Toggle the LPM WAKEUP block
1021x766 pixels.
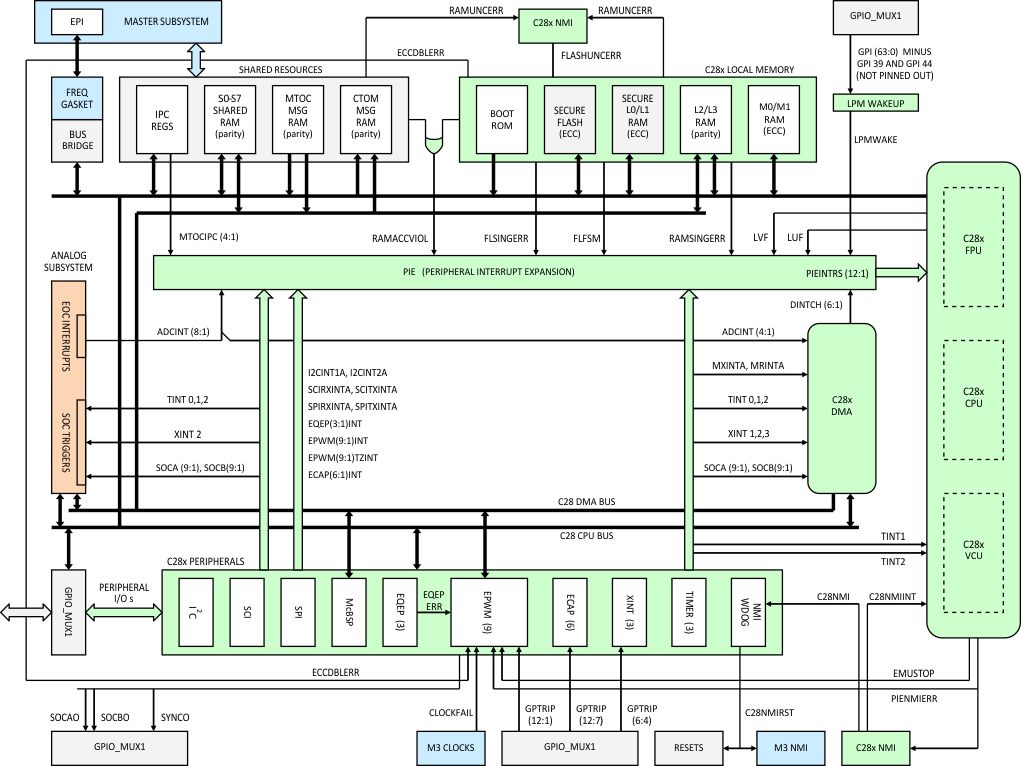874,101
